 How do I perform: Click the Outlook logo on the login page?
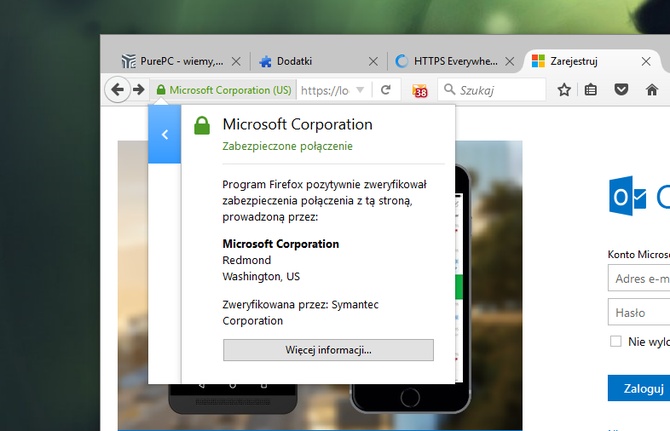(x=627, y=196)
